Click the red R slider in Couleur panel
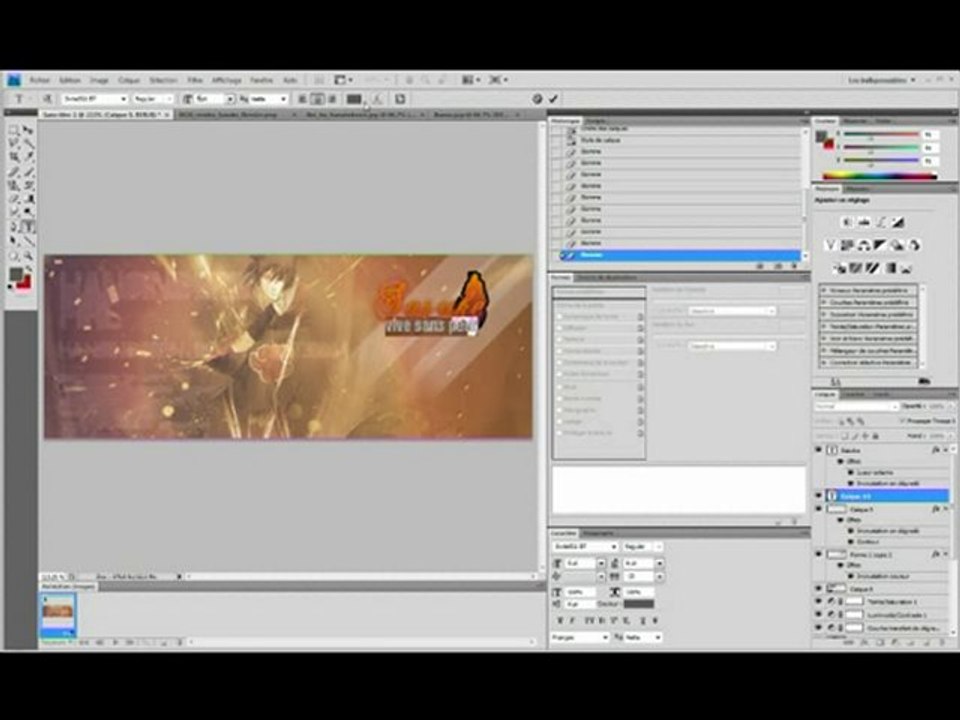 [882, 134]
